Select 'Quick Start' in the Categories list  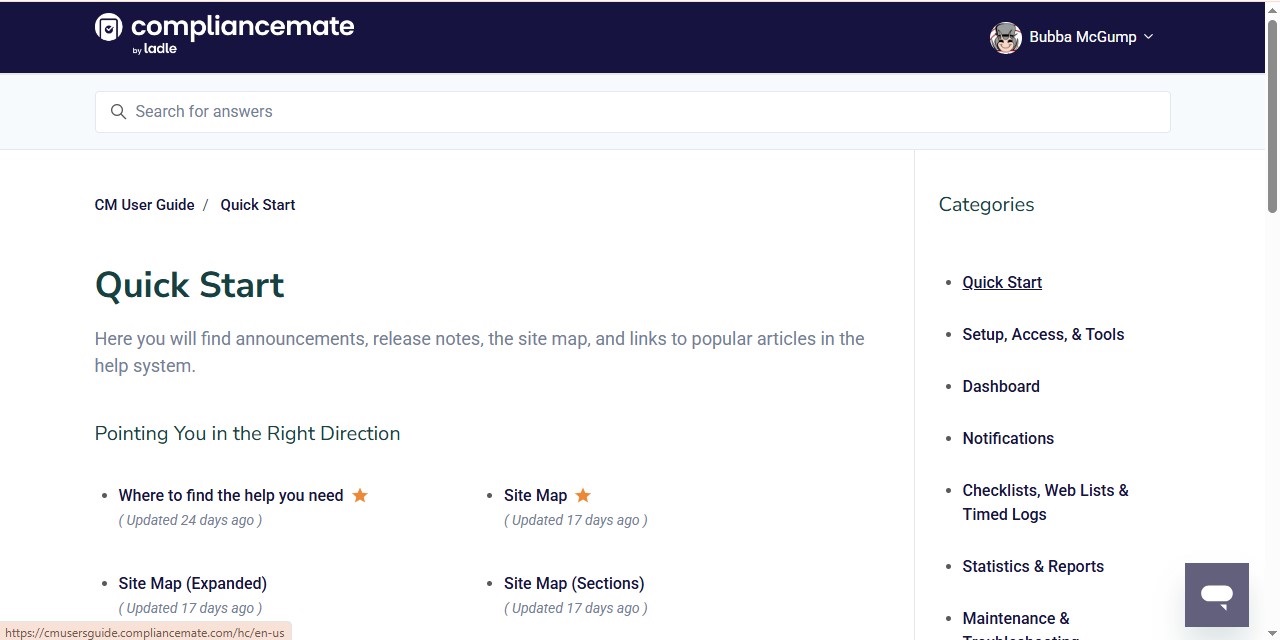point(1002,282)
